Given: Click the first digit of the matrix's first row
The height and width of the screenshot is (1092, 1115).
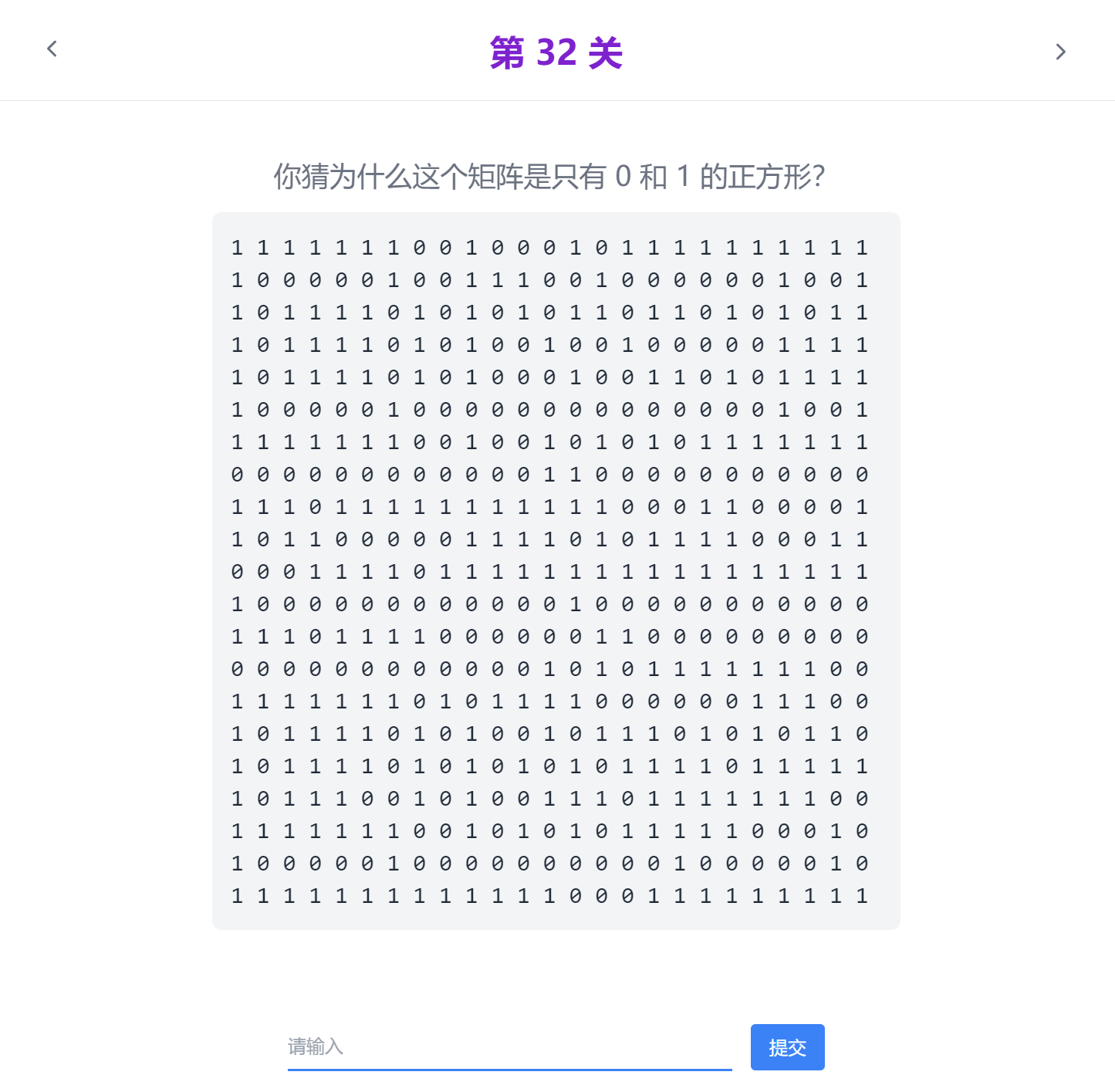Looking at the screenshot, I should (x=237, y=248).
